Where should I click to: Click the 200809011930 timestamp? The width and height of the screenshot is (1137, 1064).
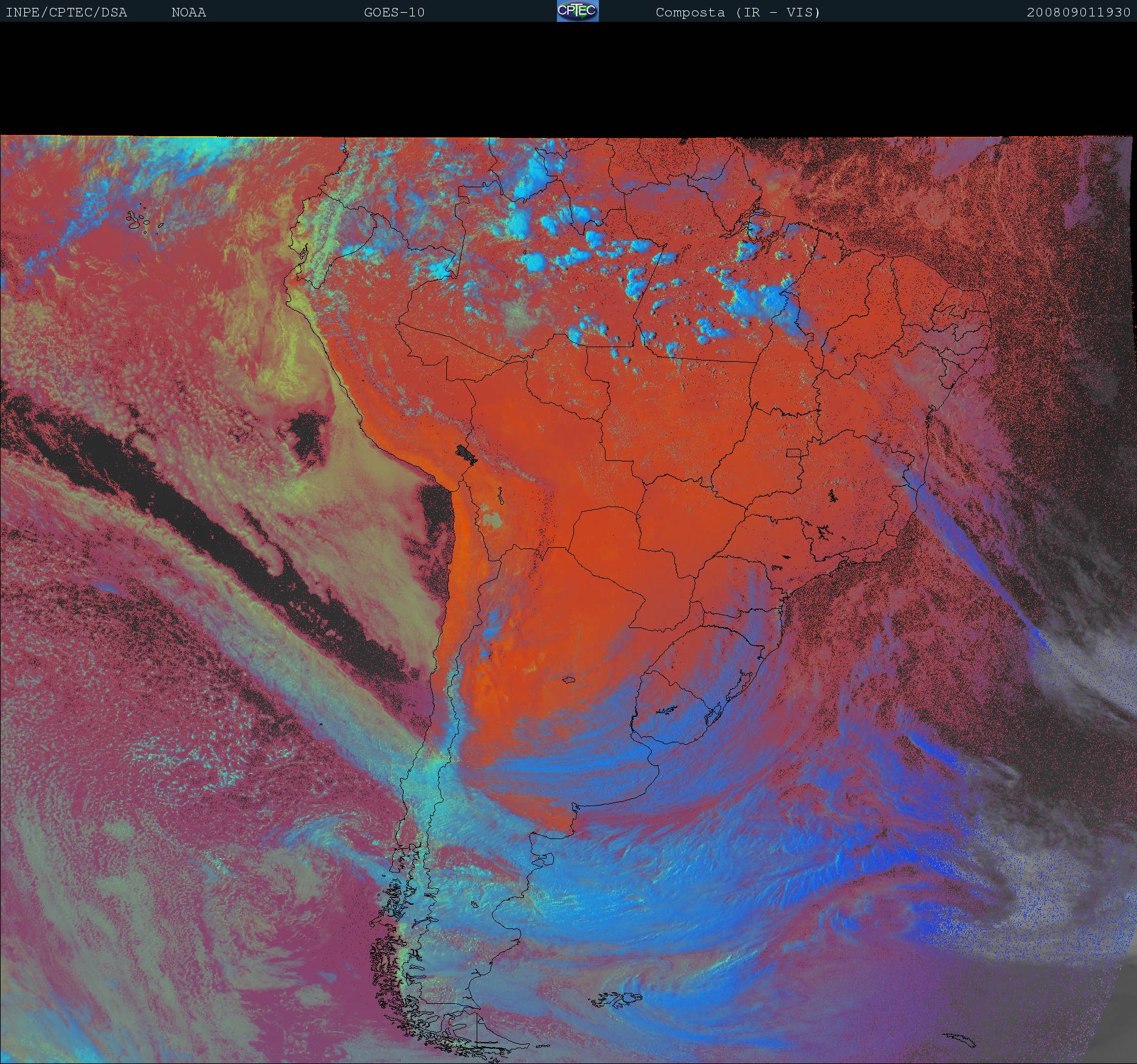tap(1078, 13)
